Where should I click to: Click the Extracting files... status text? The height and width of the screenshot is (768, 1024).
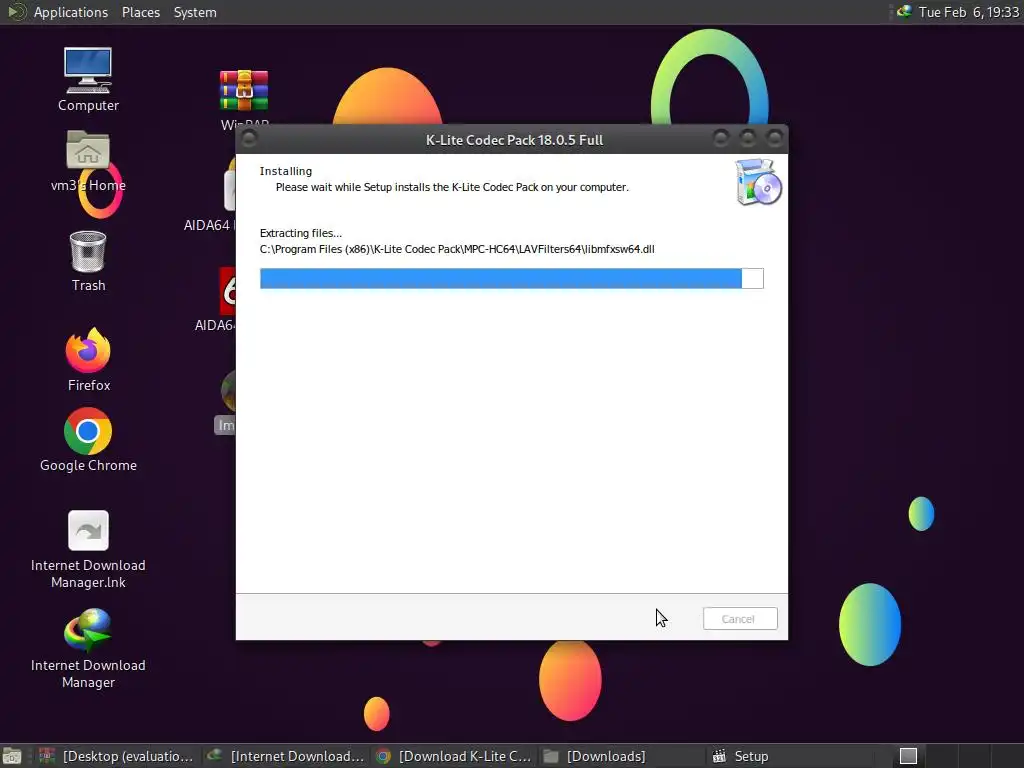(300, 233)
